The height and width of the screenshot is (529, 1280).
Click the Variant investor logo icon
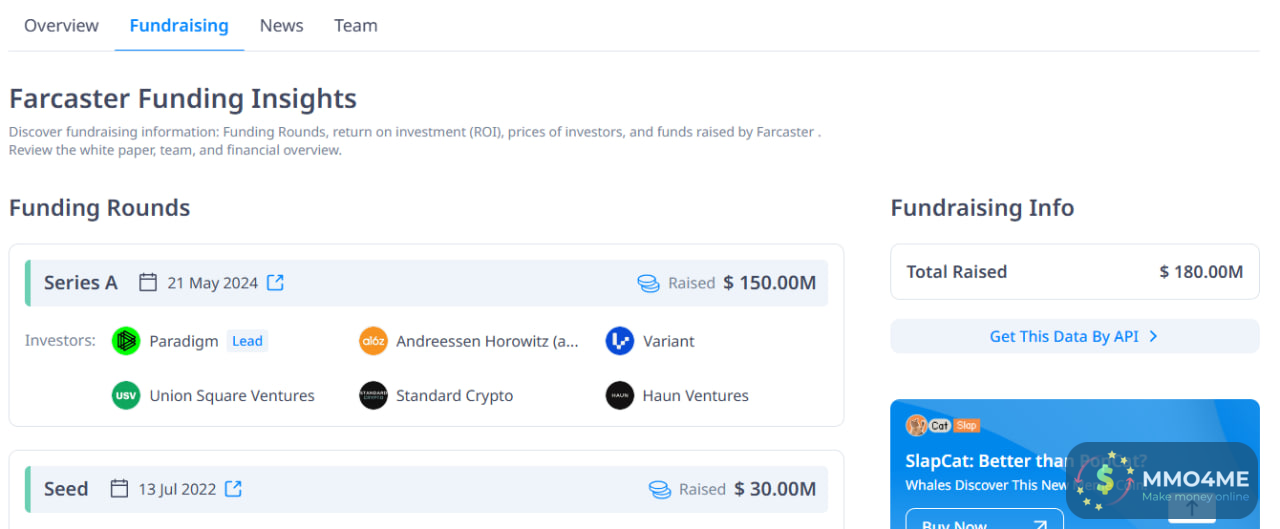click(x=620, y=341)
